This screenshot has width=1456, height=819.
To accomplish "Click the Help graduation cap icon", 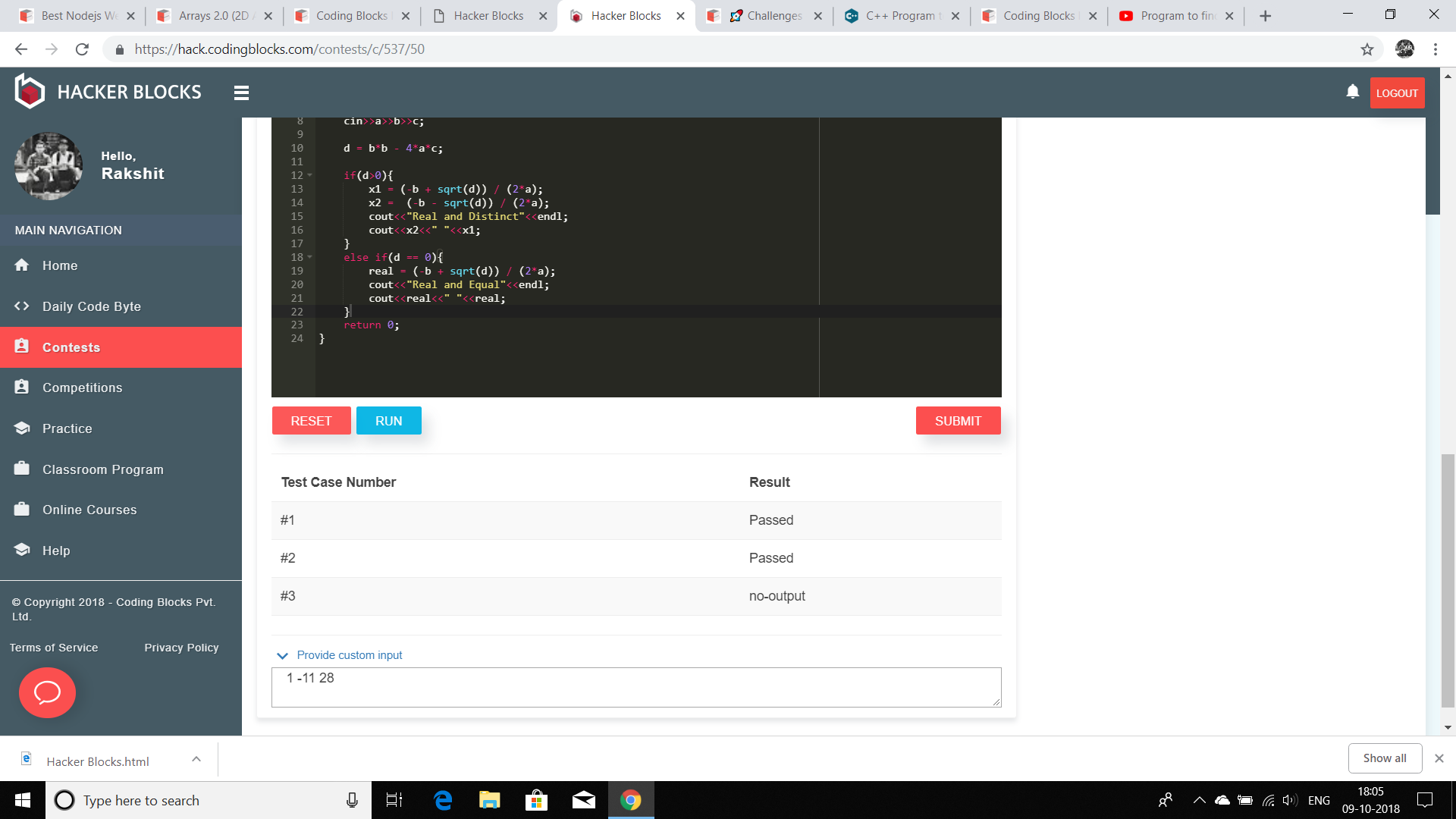I will tap(22, 550).
